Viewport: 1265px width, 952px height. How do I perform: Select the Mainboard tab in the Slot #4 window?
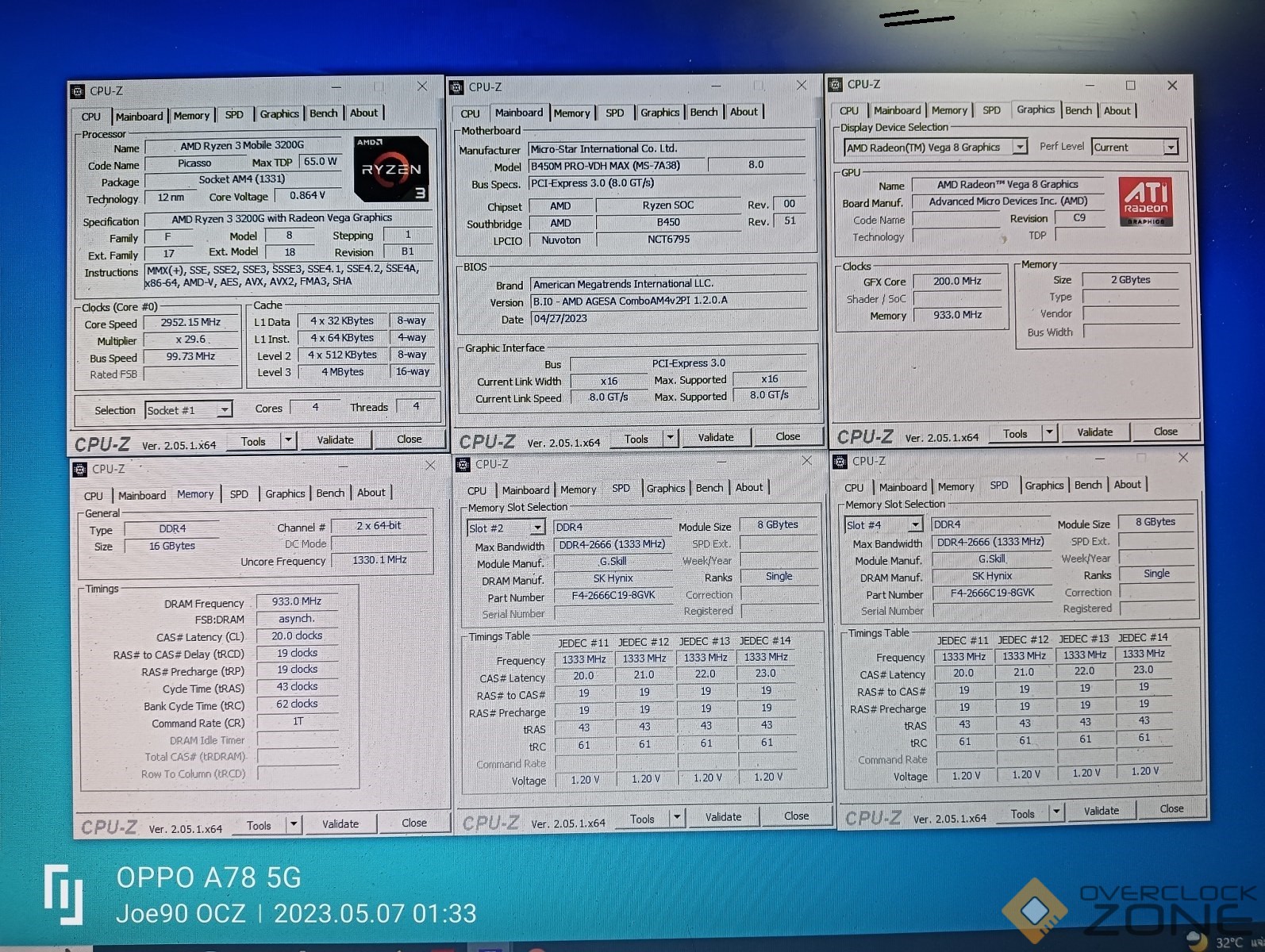pos(902,487)
